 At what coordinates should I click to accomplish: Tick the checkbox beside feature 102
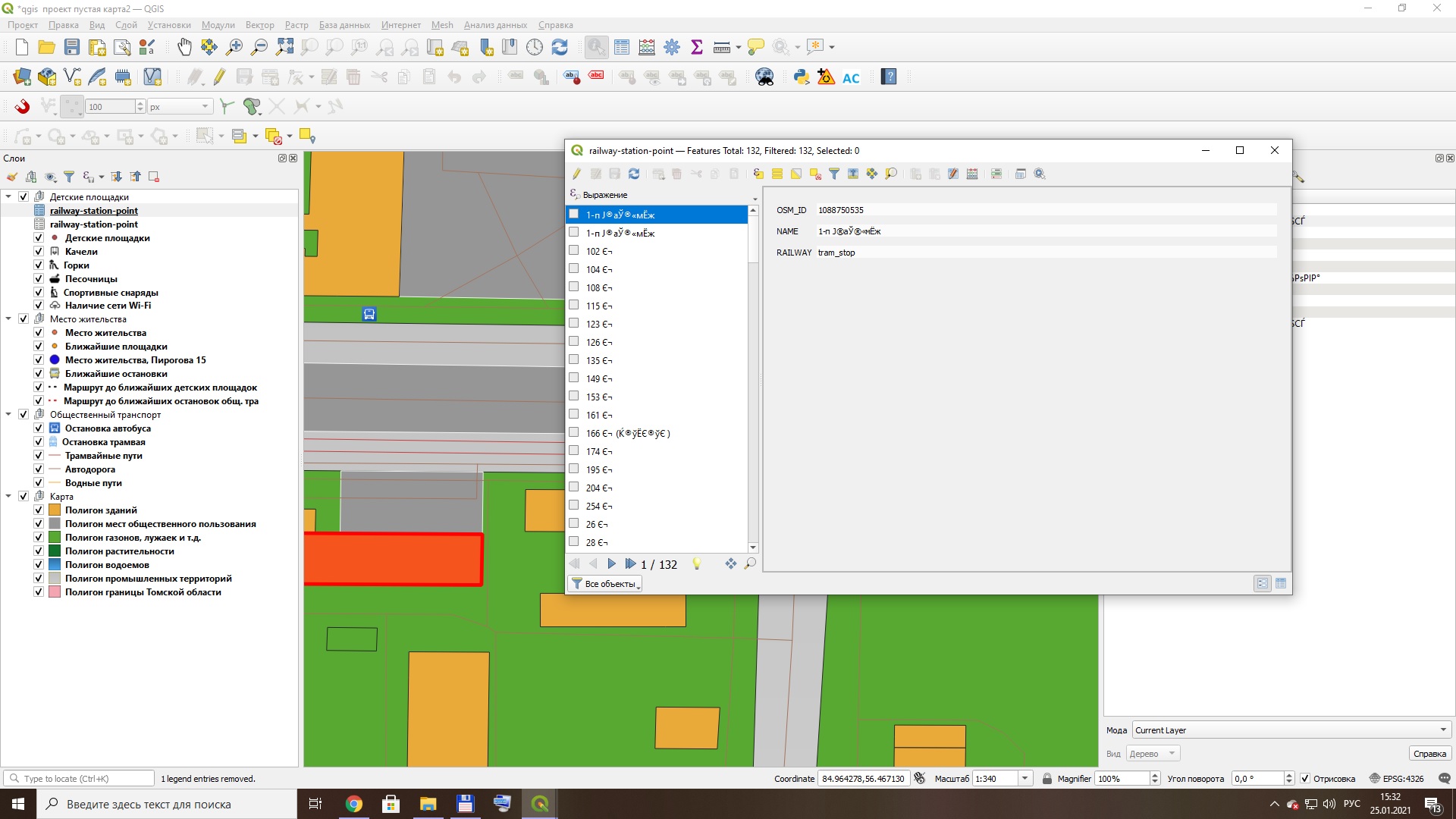(x=574, y=251)
